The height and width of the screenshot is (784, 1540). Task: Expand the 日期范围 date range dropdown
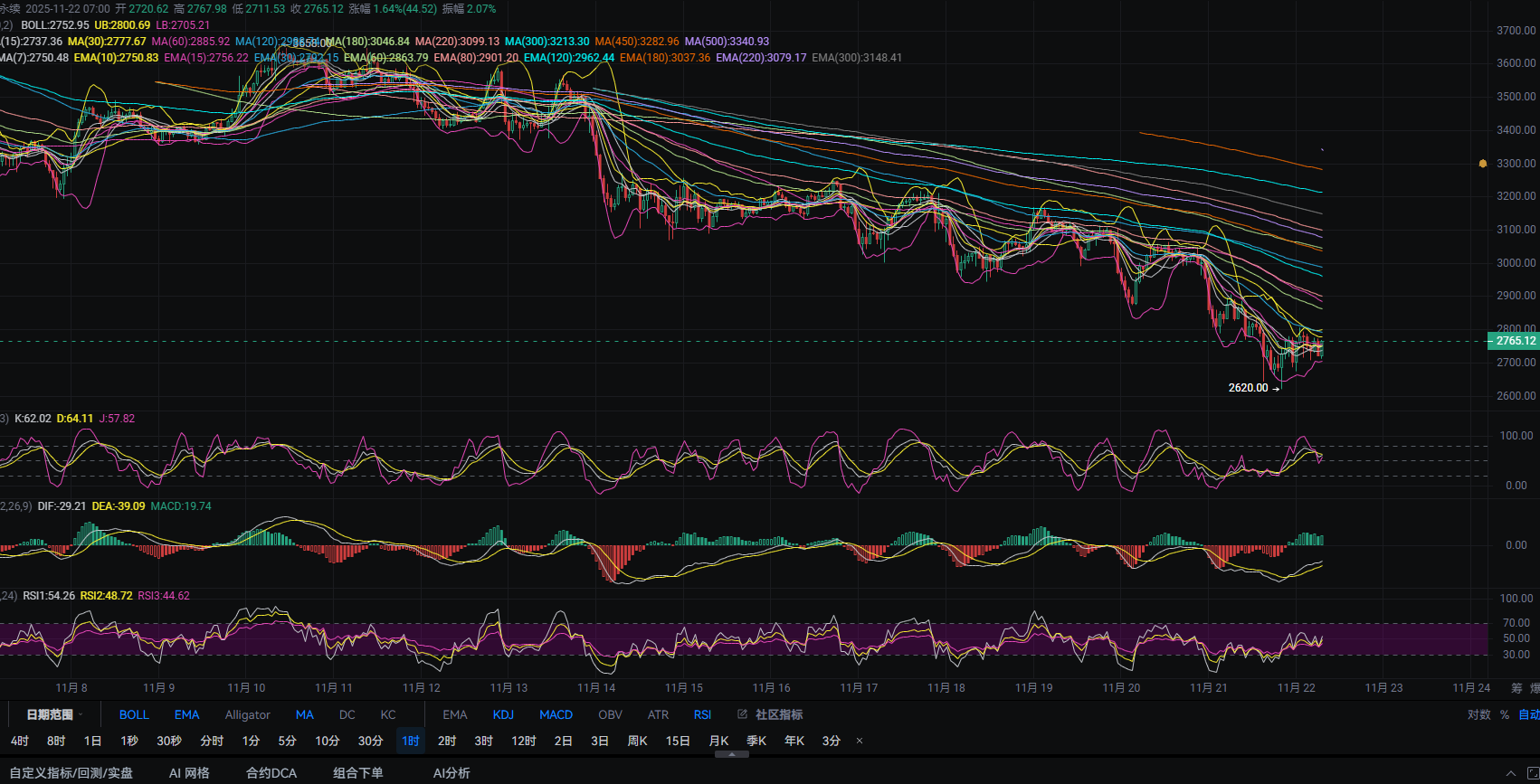click(x=54, y=714)
